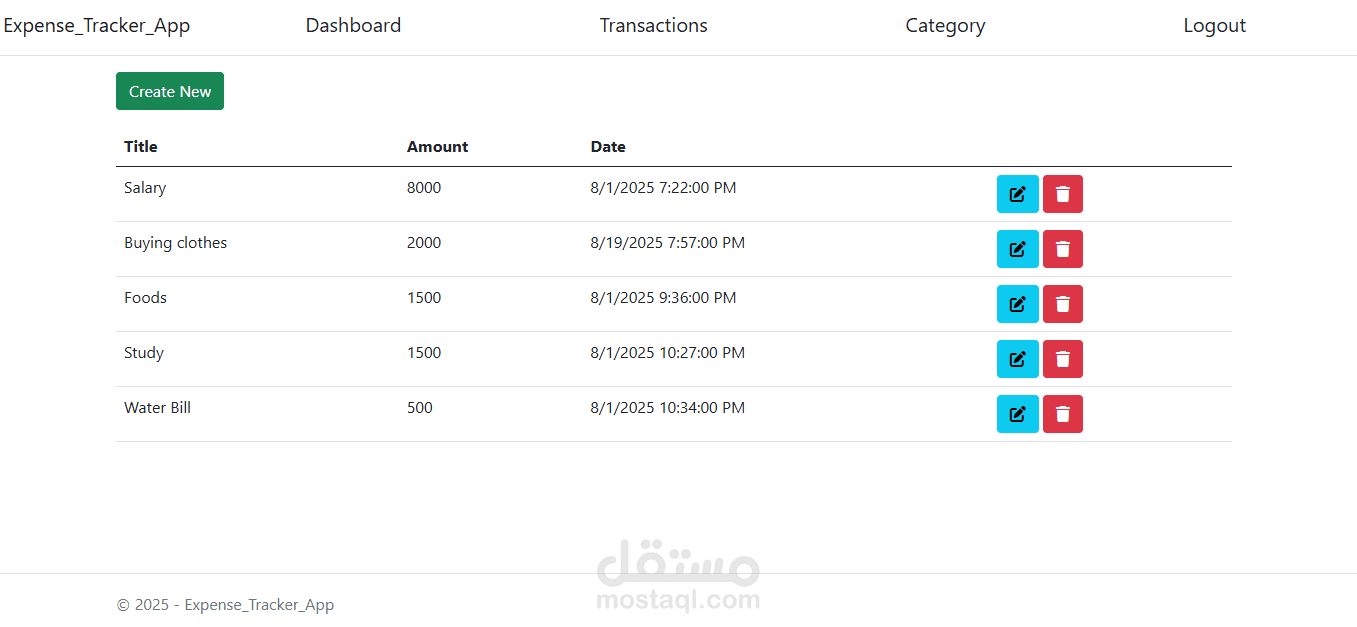The height and width of the screenshot is (627, 1357).
Task: Select the Water Bill row title
Action: tap(157, 408)
